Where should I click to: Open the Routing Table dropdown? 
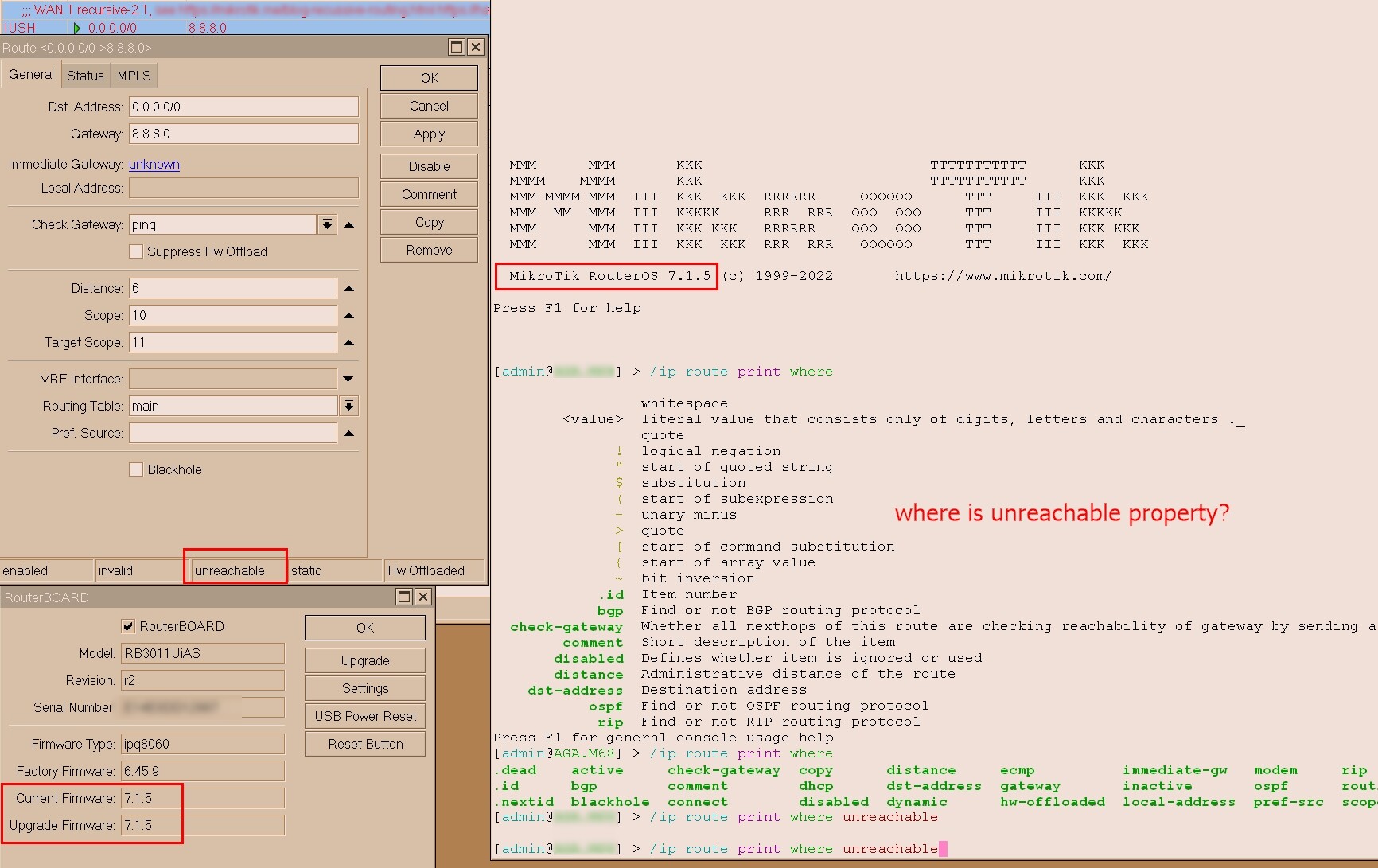[x=348, y=406]
